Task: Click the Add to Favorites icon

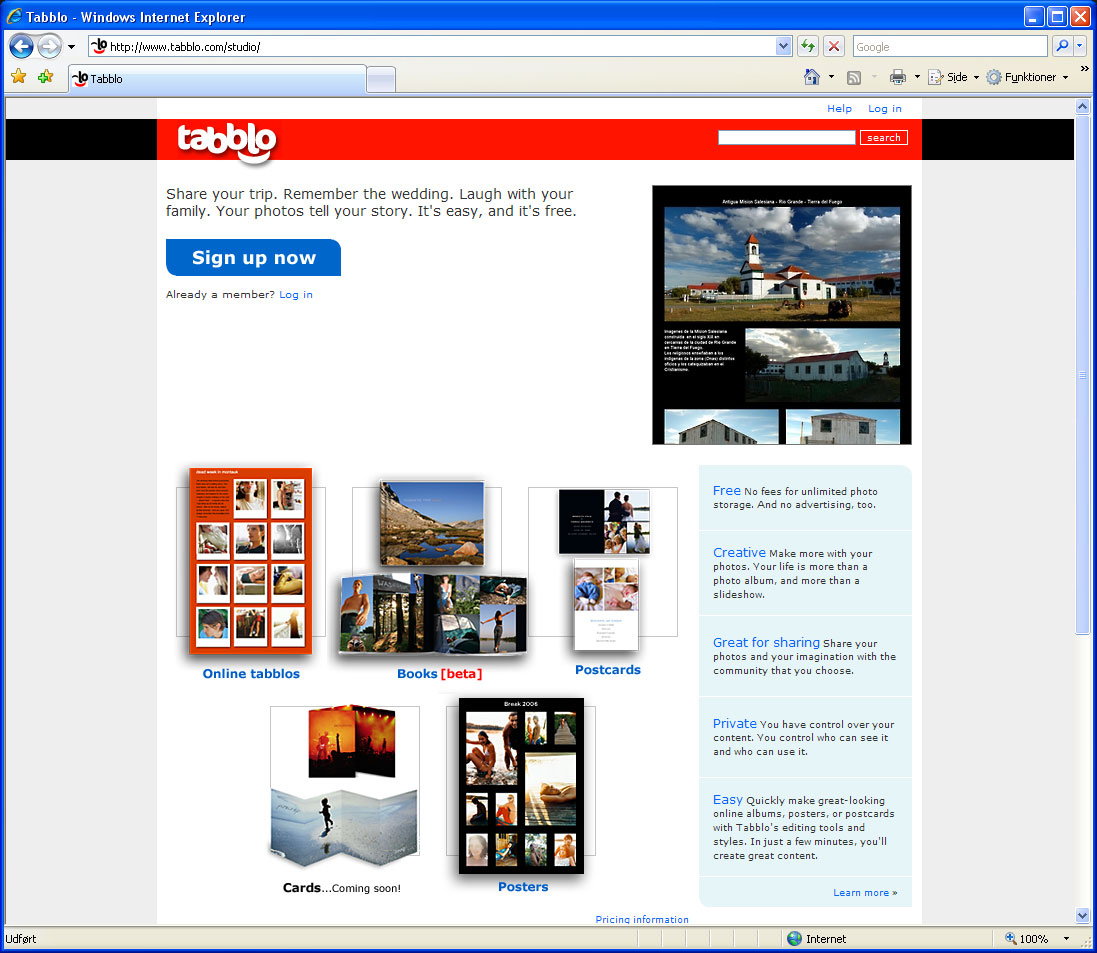Action: click(x=45, y=77)
